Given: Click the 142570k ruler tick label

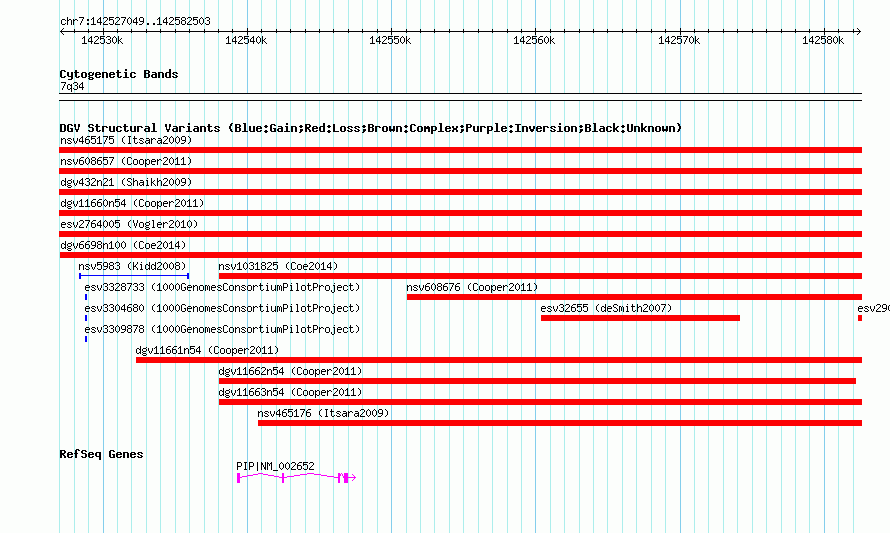Looking at the screenshot, I should pos(679,40).
